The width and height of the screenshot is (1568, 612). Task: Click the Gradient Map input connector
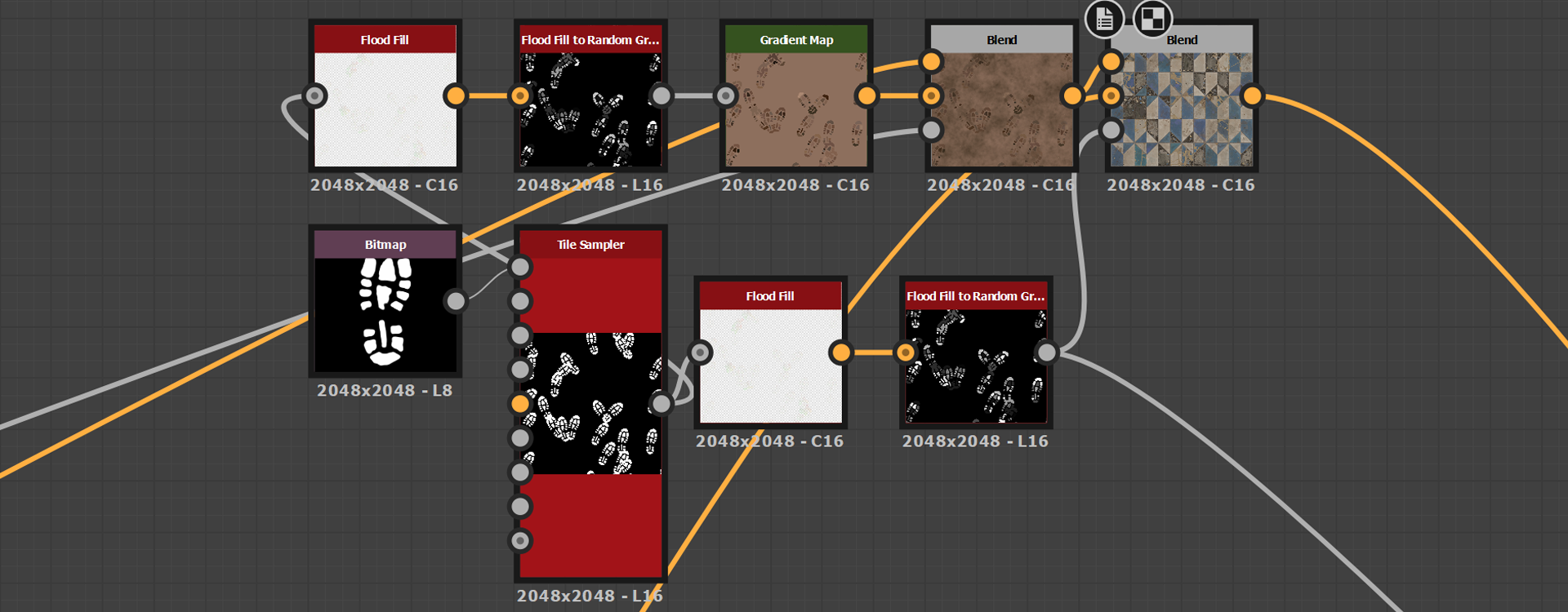726,96
